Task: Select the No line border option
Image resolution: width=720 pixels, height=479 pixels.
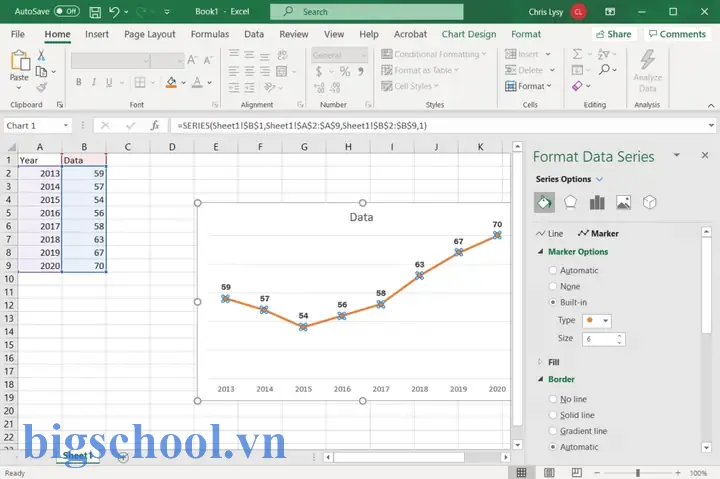Action: (553, 399)
